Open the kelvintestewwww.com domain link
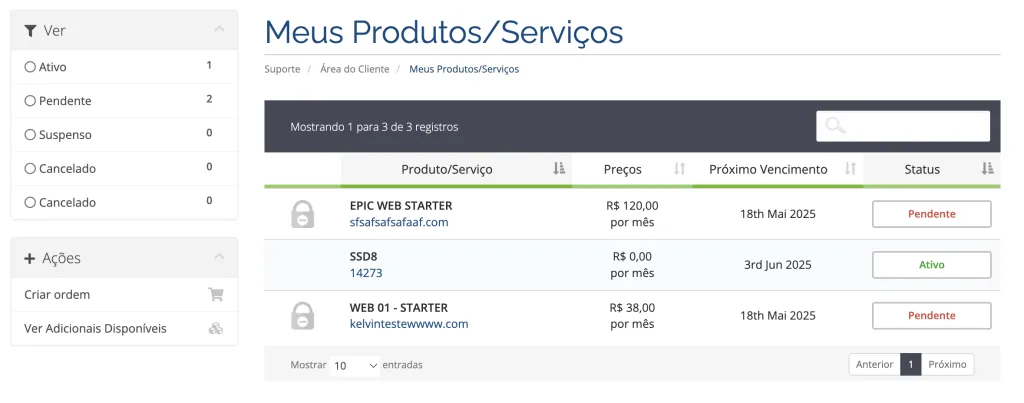Viewport: 1024px width, 403px height. [x=409, y=324]
